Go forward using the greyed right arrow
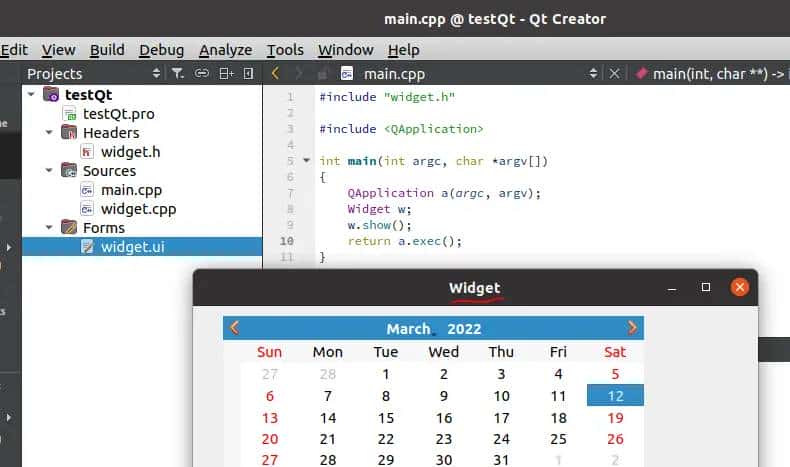 click(x=298, y=74)
